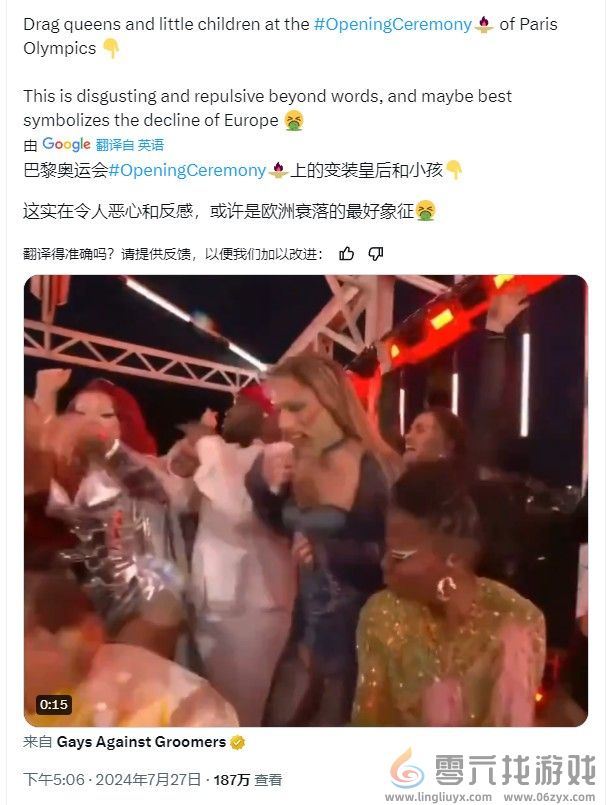Click the flame emoji after English #OpeningCeremony
The height and width of the screenshot is (805, 612).
tap(484, 25)
